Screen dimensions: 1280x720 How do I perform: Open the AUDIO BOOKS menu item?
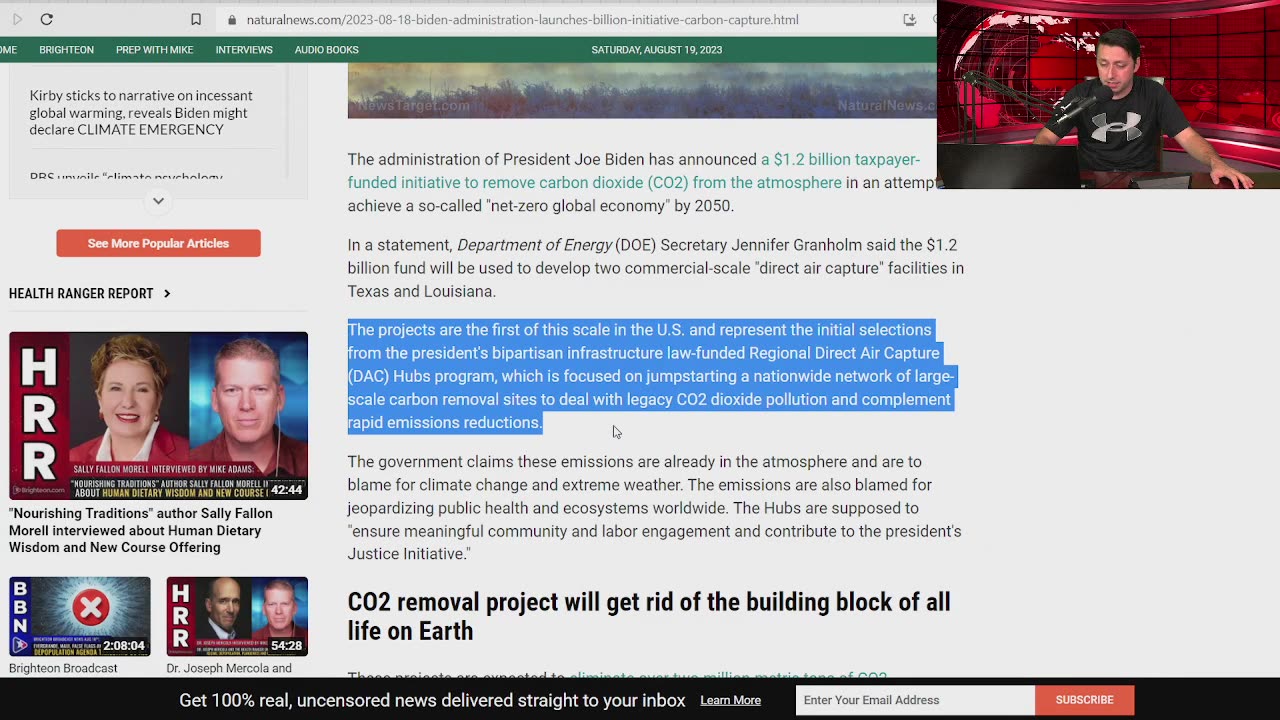pos(326,50)
